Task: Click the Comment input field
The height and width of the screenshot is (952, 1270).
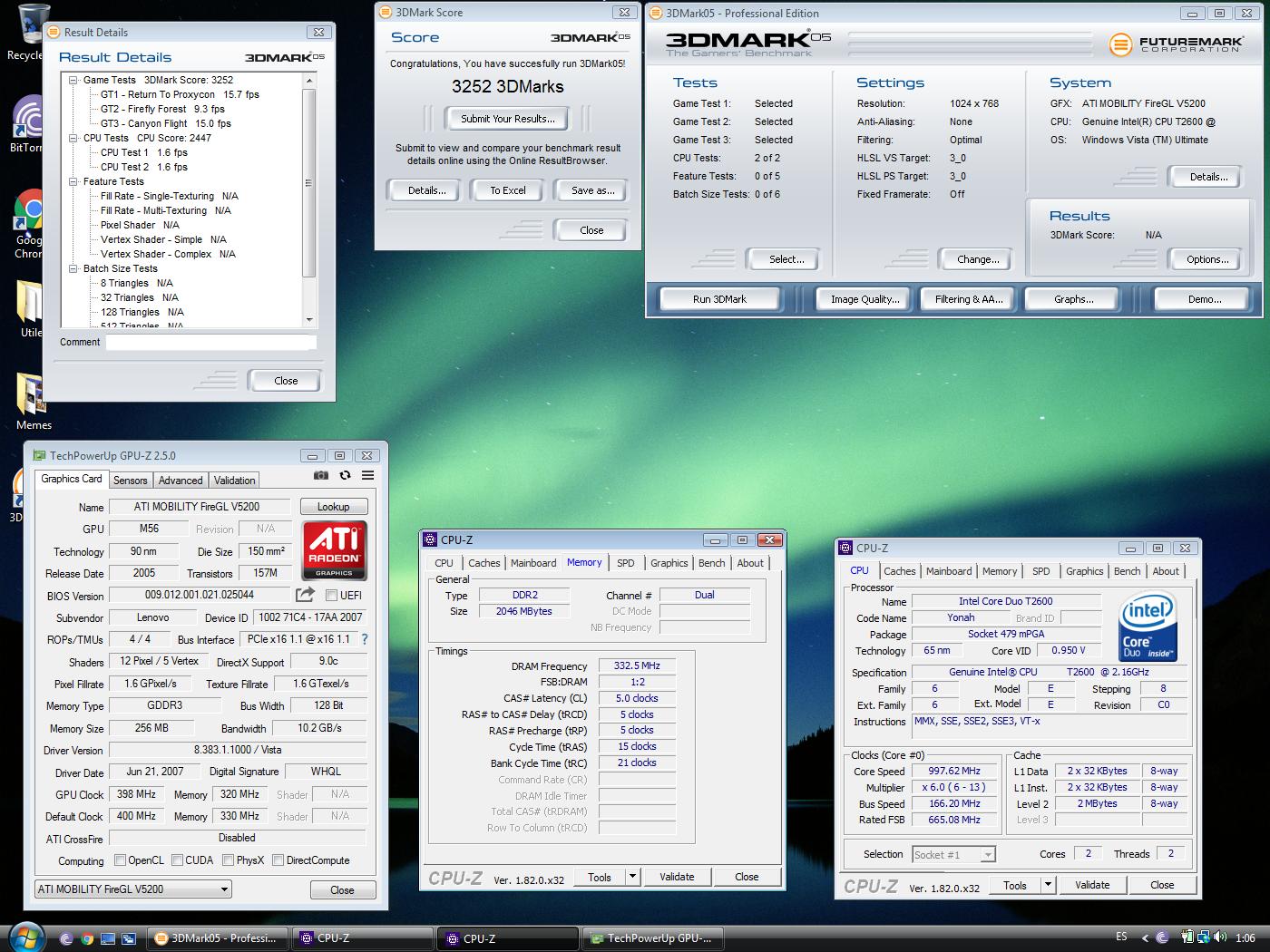Action: [x=211, y=343]
